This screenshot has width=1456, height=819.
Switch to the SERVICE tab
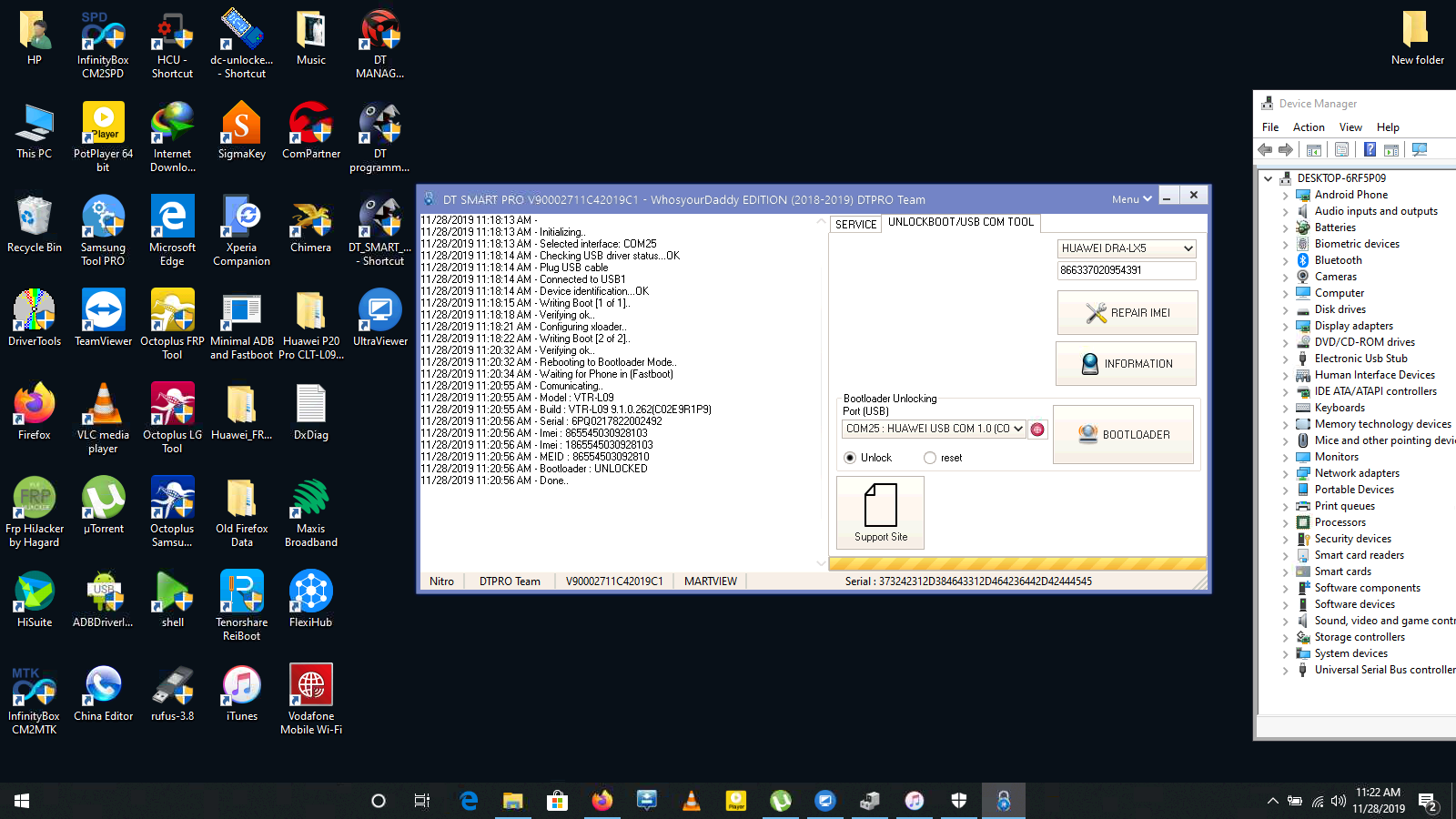(x=856, y=224)
